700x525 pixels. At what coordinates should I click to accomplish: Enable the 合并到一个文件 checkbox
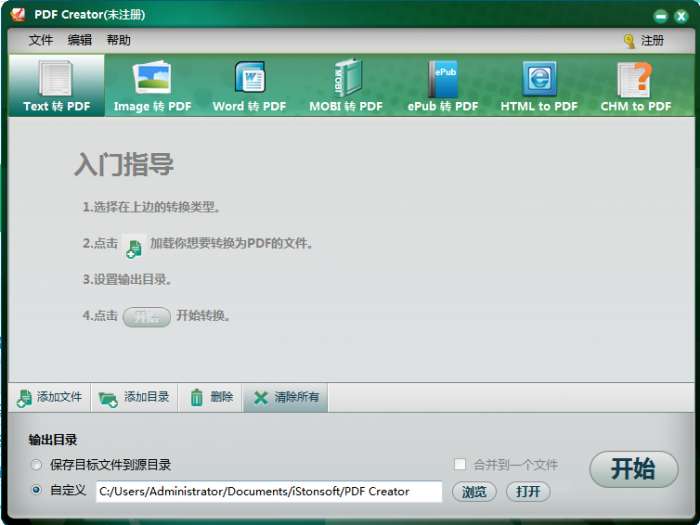click(459, 464)
